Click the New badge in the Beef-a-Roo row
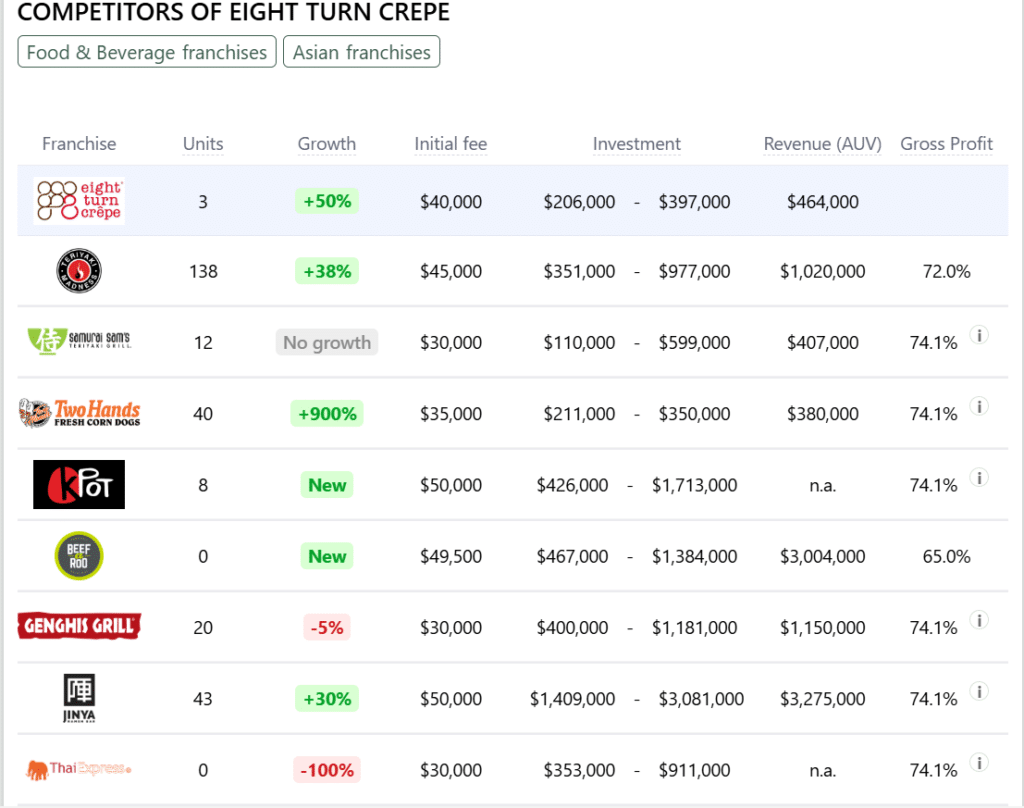This screenshot has width=1024, height=808. click(x=327, y=556)
